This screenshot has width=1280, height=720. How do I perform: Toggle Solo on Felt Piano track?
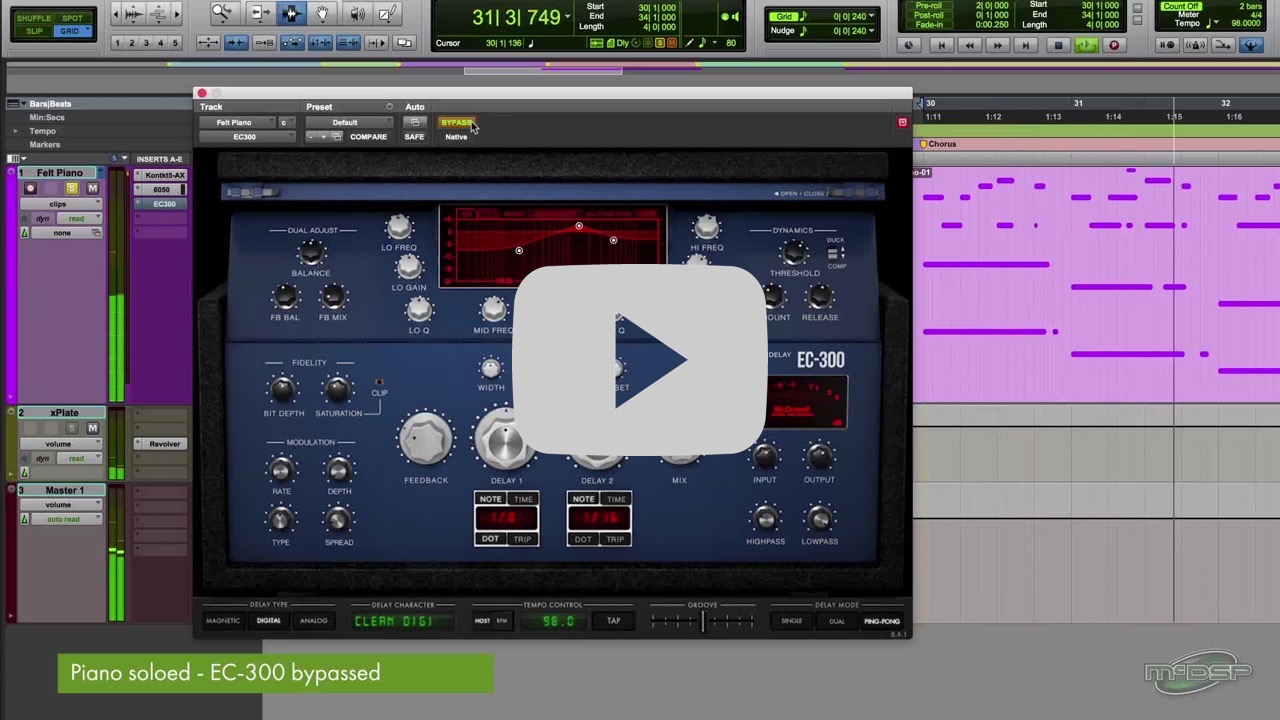pyautogui.click(x=72, y=188)
